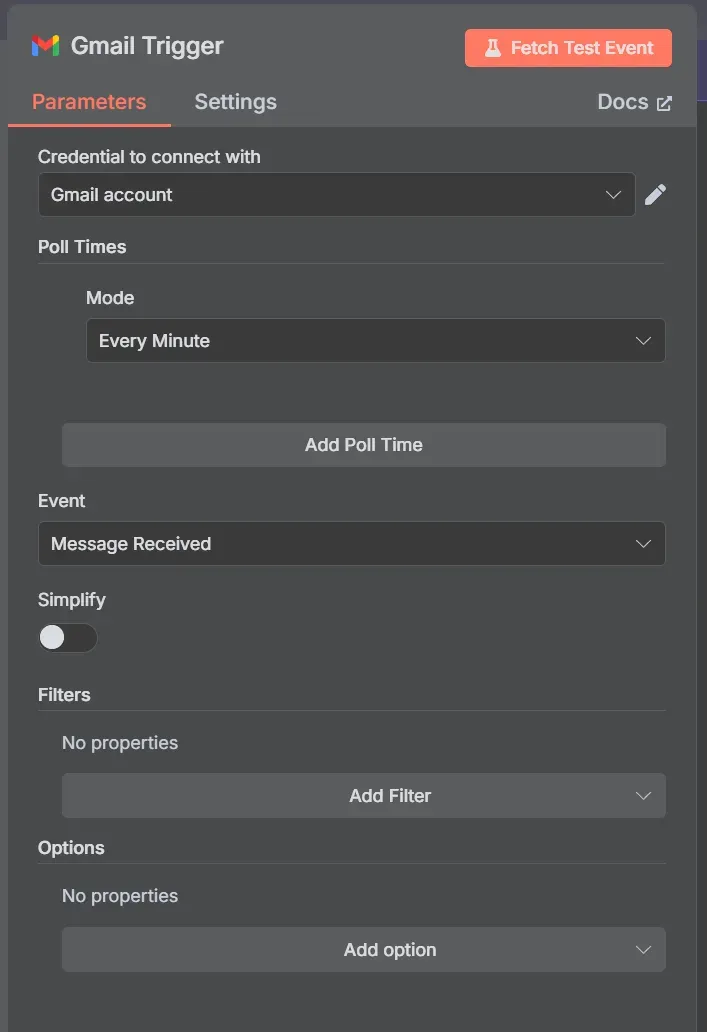Click the chevron on the Gmail account field
The height and width of the screenshot is (1032, 707).
(613, 194)
